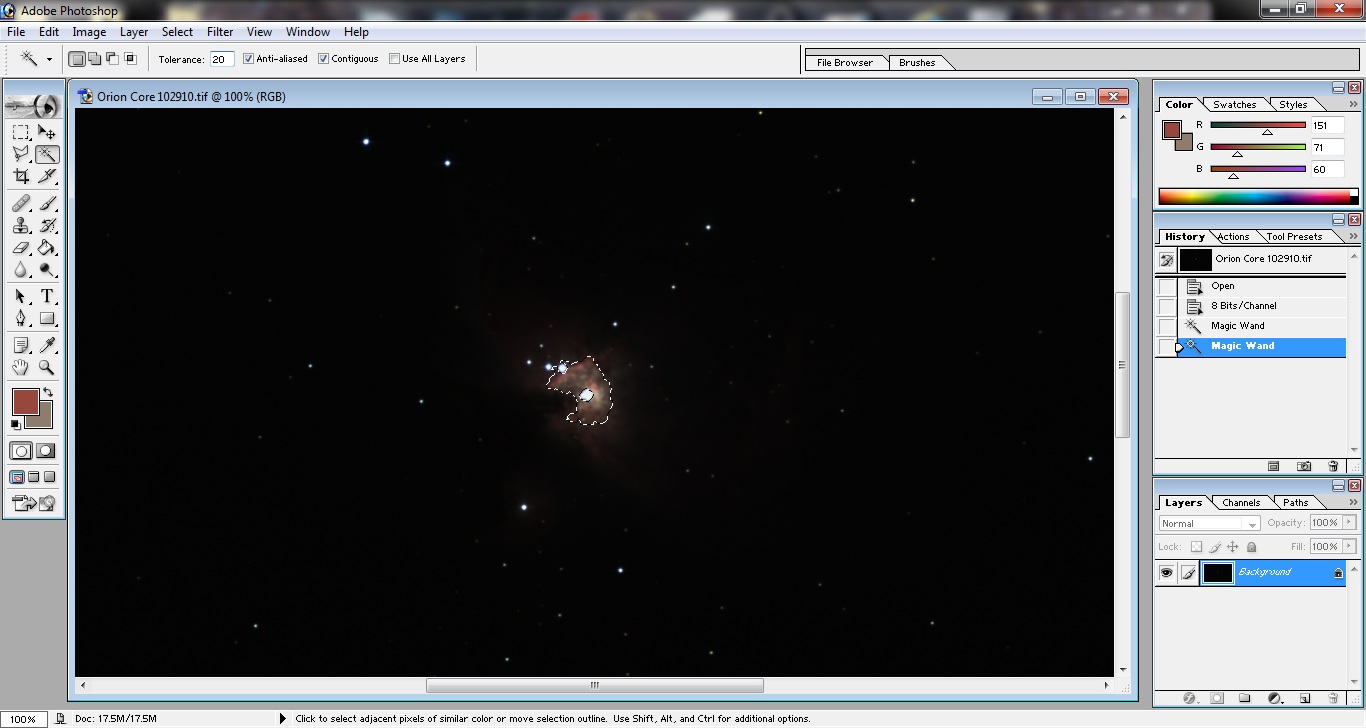Select the History Brush tool
1366x728 pixels.
pyautogui.click(x=47, y=225)
